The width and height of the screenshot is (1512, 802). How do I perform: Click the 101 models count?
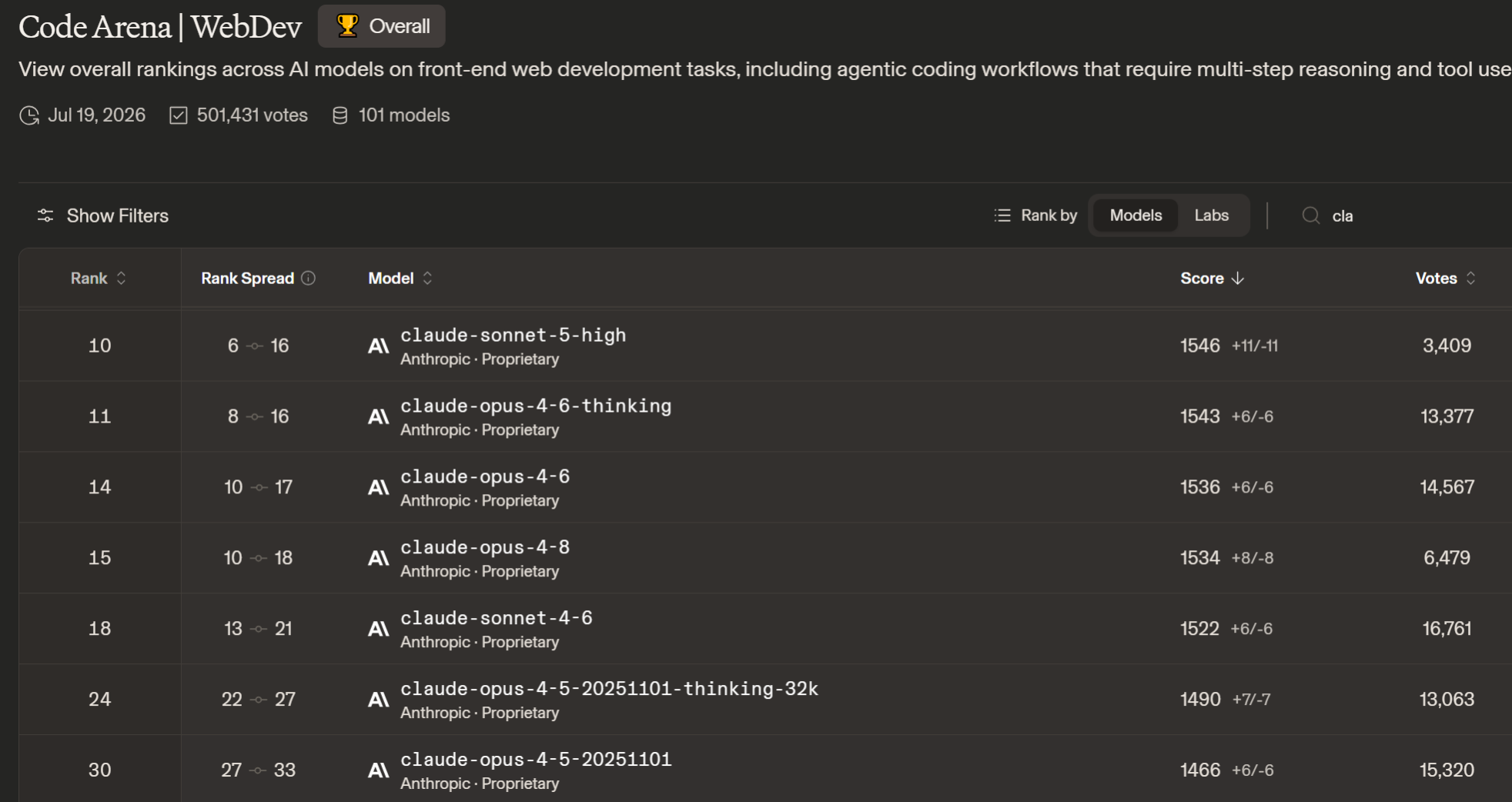404,115
